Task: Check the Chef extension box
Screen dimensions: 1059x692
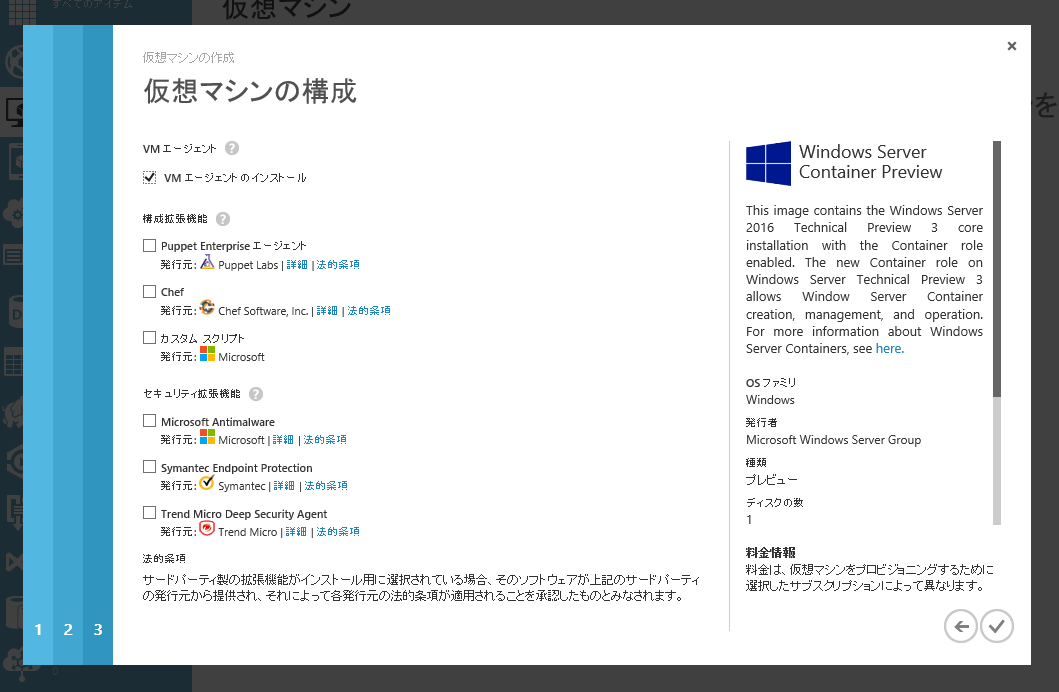Action: pyautogui.click(x=149, y=292)
